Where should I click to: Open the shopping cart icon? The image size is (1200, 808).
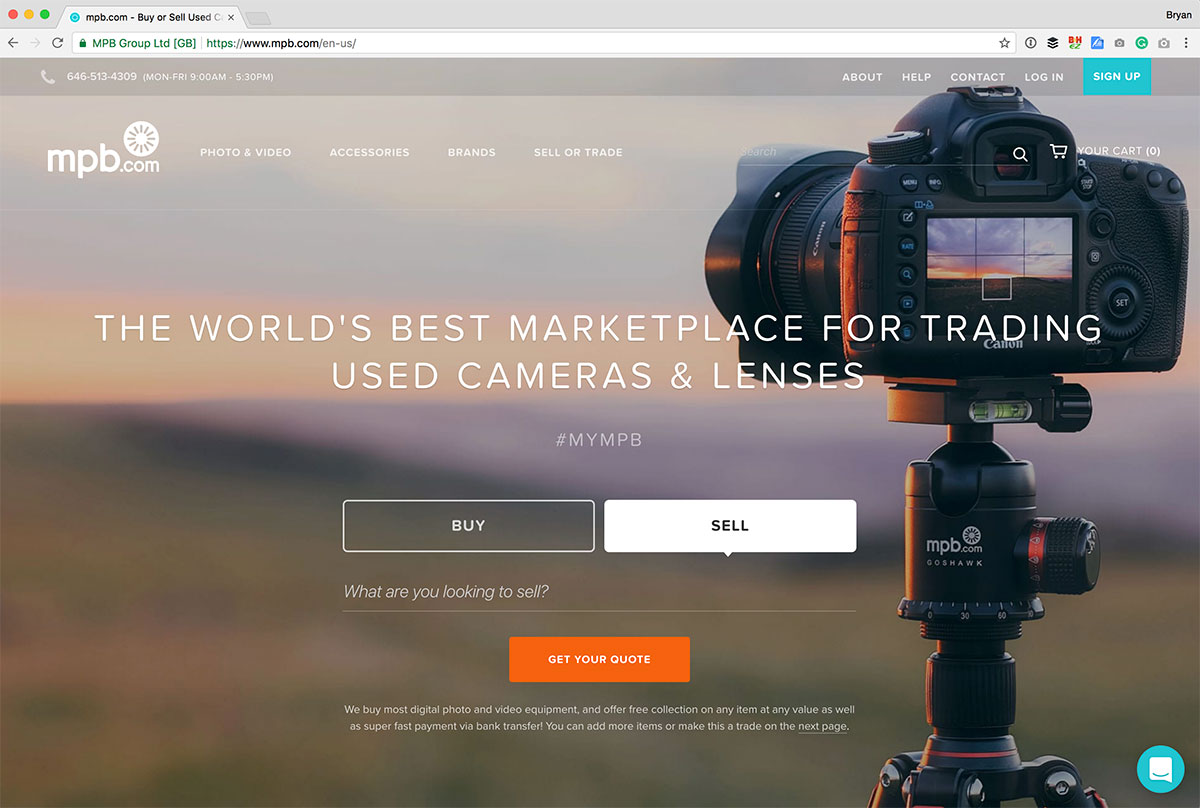(1058, 151)
